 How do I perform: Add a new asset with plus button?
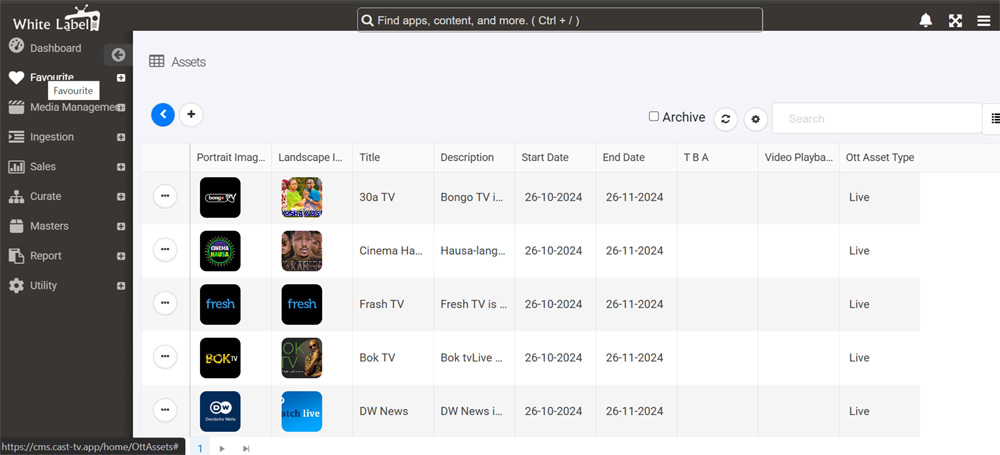tap(191, 115)
